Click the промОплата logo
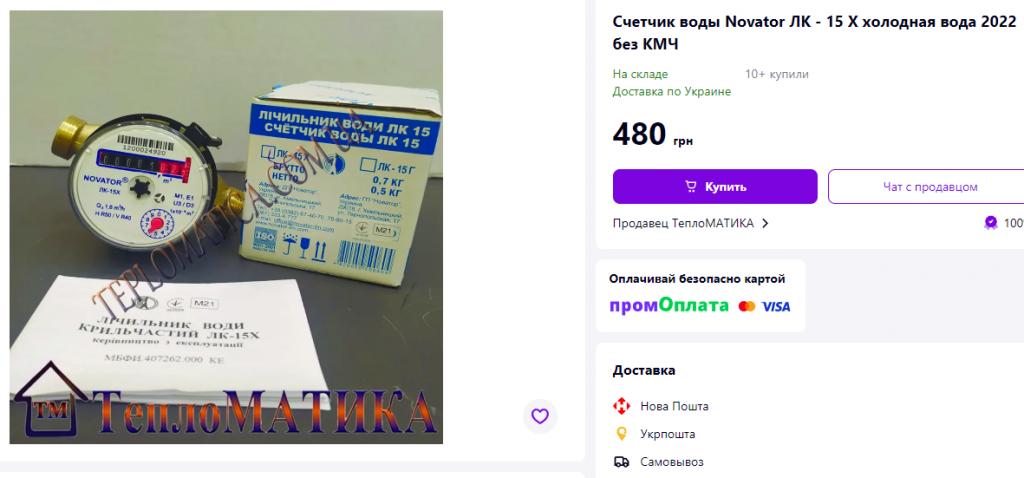1024x478 pixels. pyautogui.click(x=669, y=306)
